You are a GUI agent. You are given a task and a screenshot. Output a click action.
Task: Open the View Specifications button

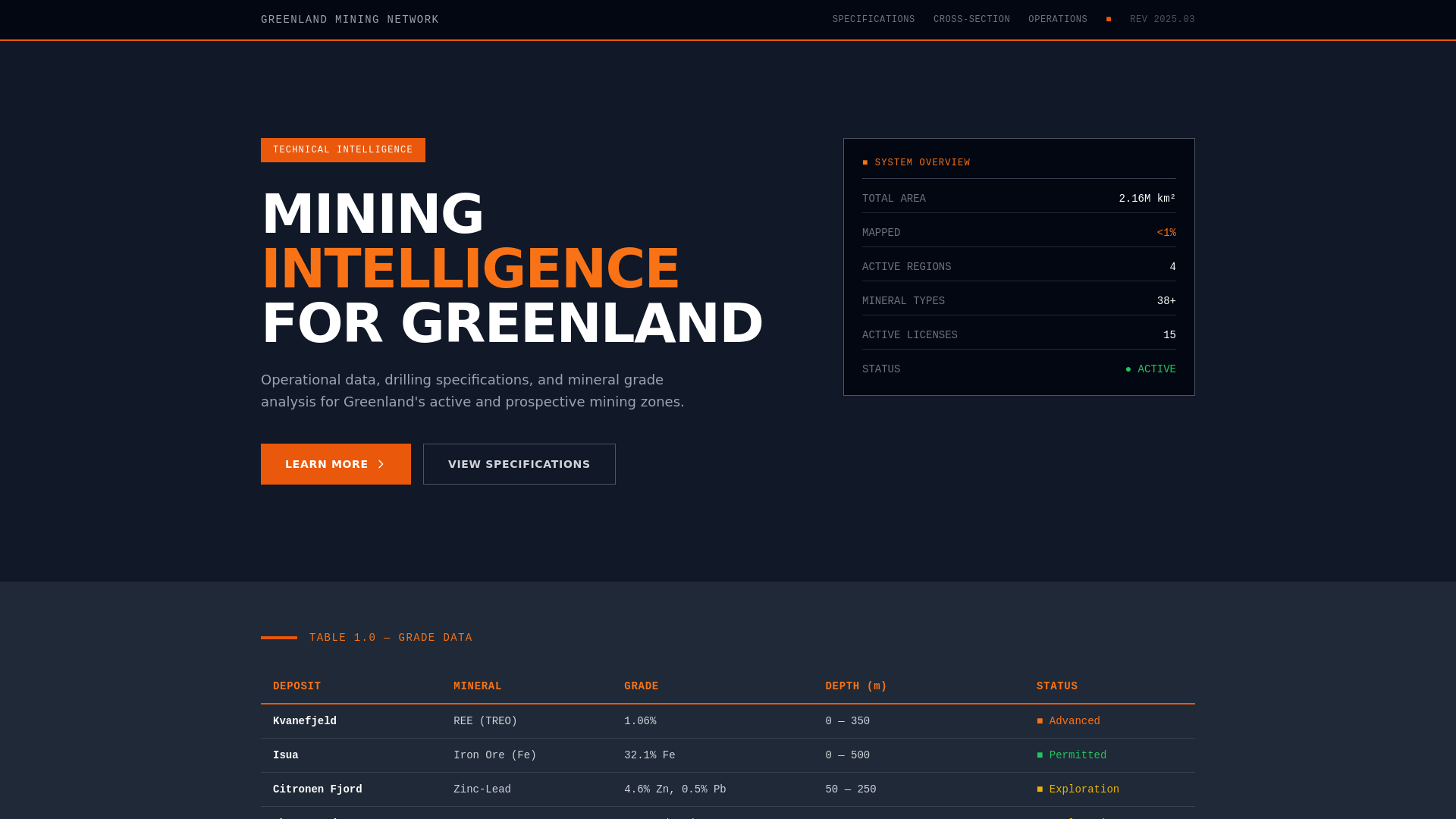(519, 464)
